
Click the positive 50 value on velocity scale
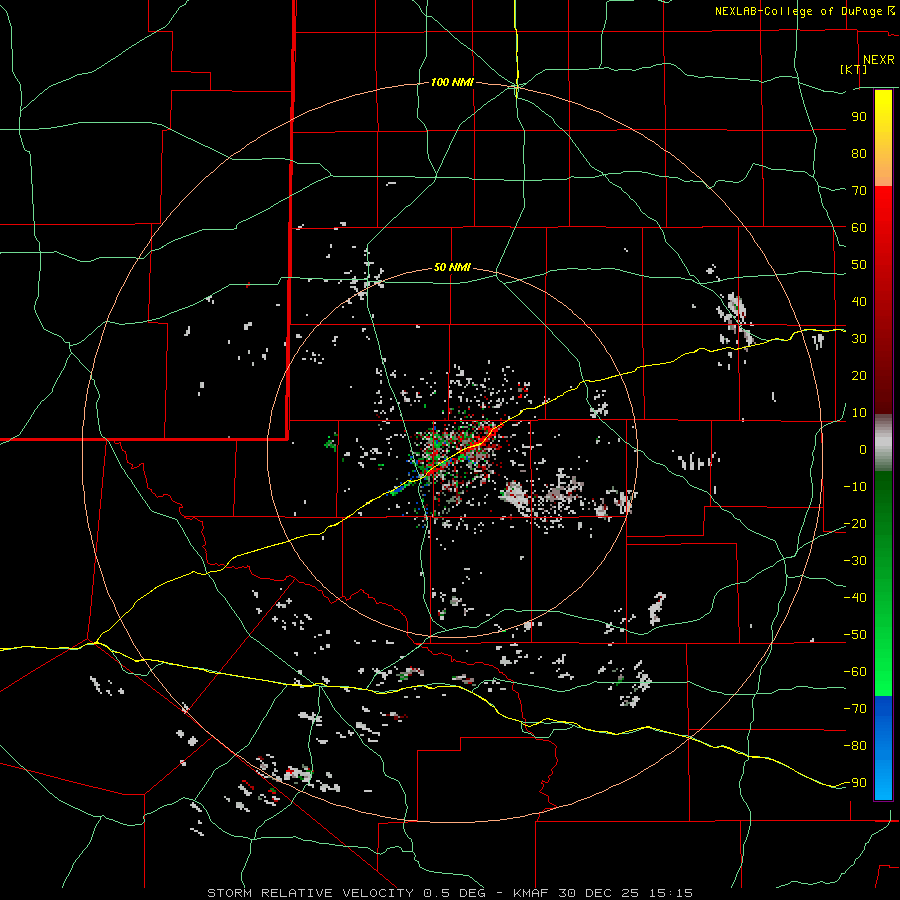click(x=859, y=265)
